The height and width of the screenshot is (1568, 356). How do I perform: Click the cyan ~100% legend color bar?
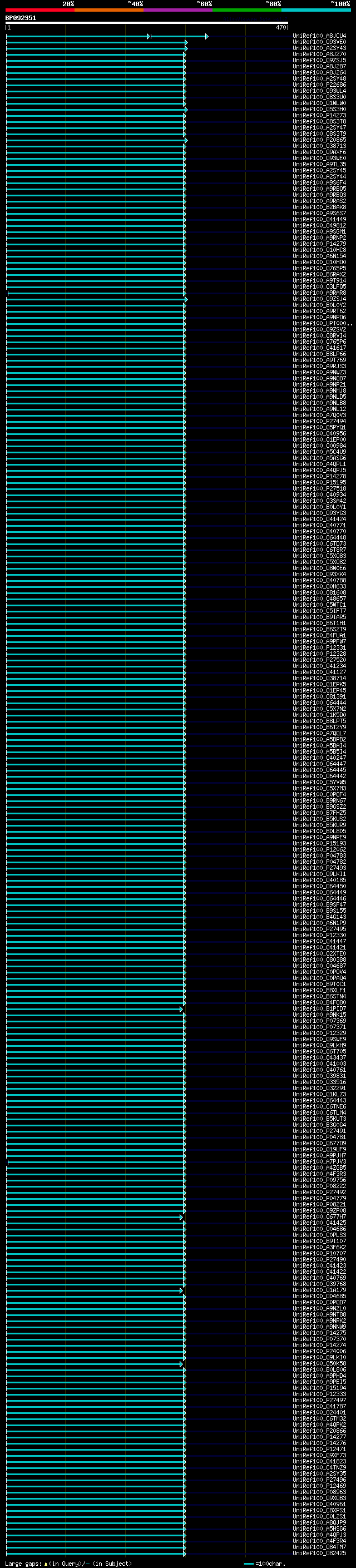tap(315, 10)
